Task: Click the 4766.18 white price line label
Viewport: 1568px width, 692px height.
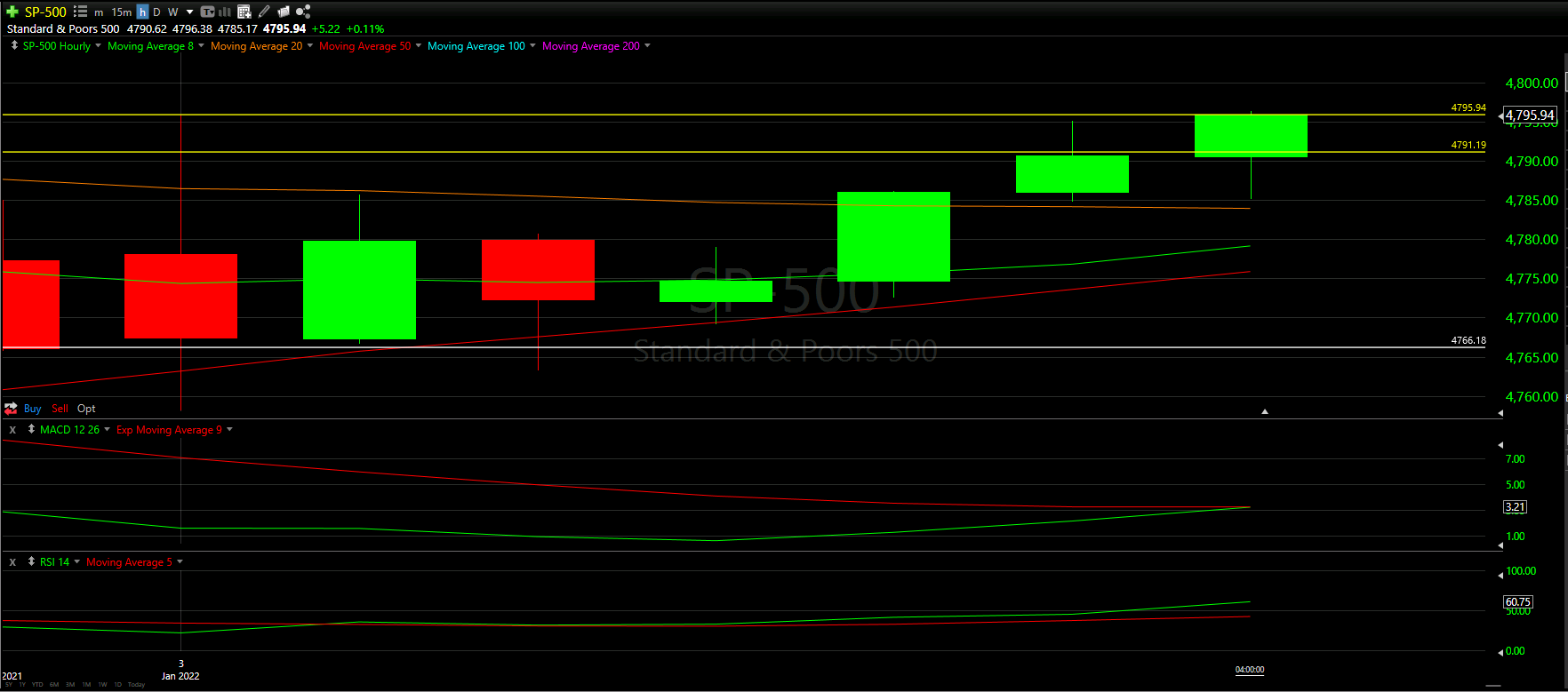Action: click(x=1468, y=340)
